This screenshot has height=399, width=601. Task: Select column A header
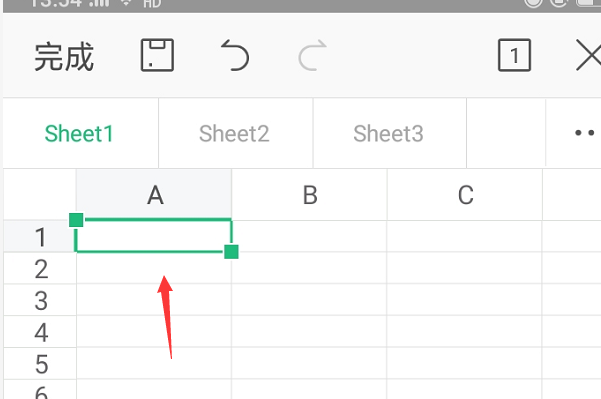tap(154, 195)
